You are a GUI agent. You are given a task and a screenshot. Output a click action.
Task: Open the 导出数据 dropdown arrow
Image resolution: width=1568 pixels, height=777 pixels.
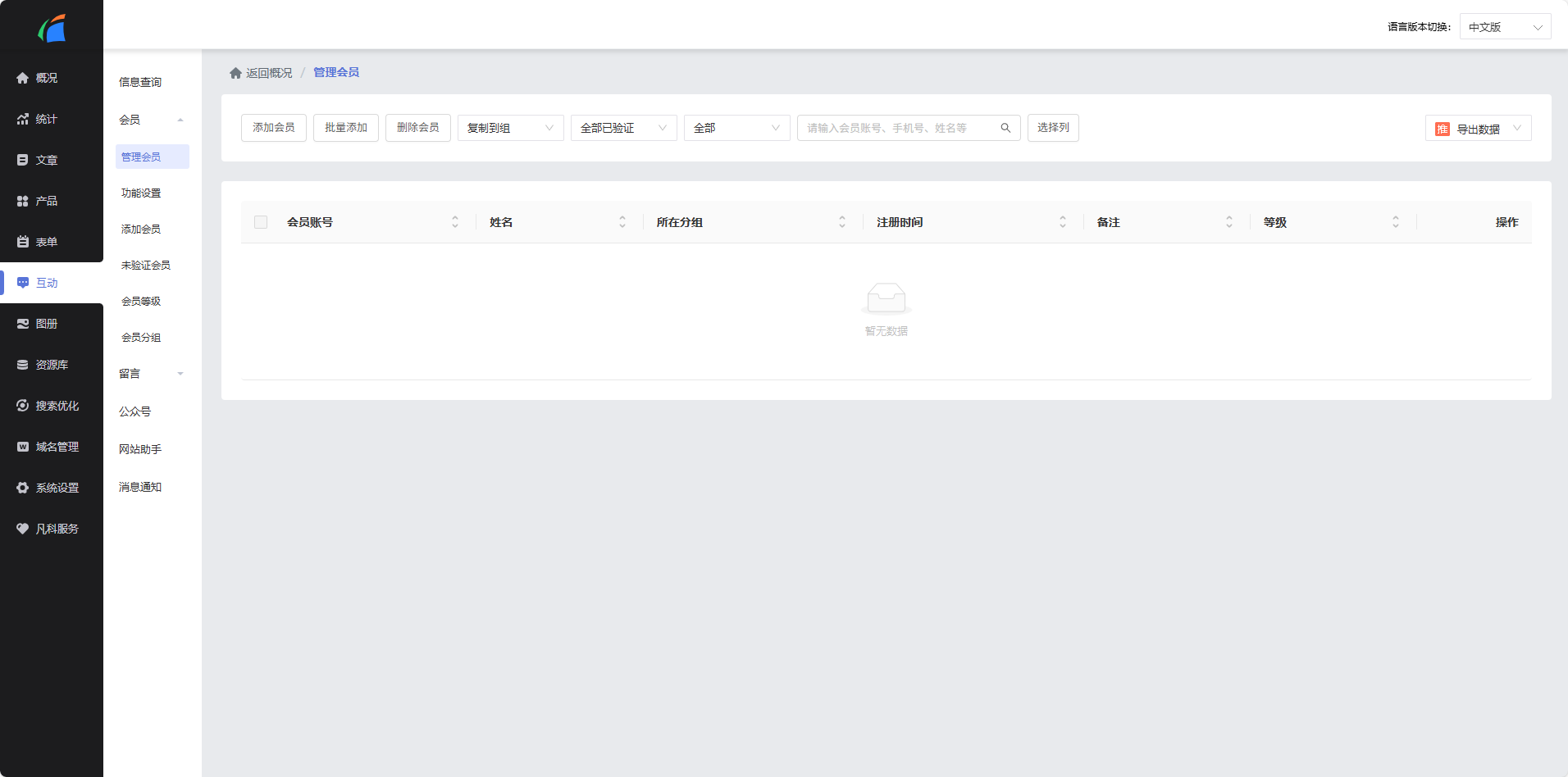tap(1517, 128)
